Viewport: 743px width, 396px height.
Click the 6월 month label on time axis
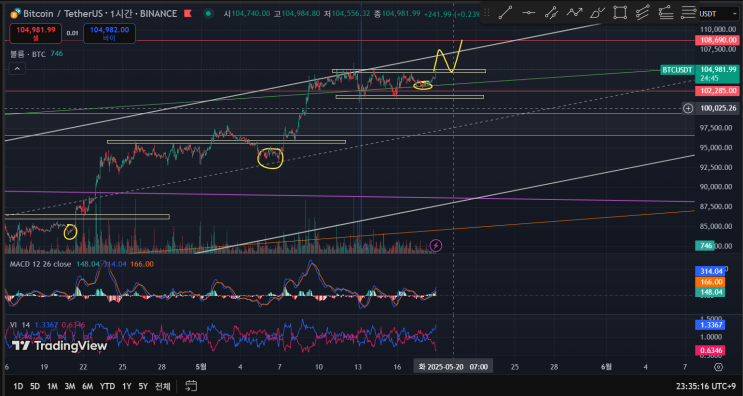(606, 367)
